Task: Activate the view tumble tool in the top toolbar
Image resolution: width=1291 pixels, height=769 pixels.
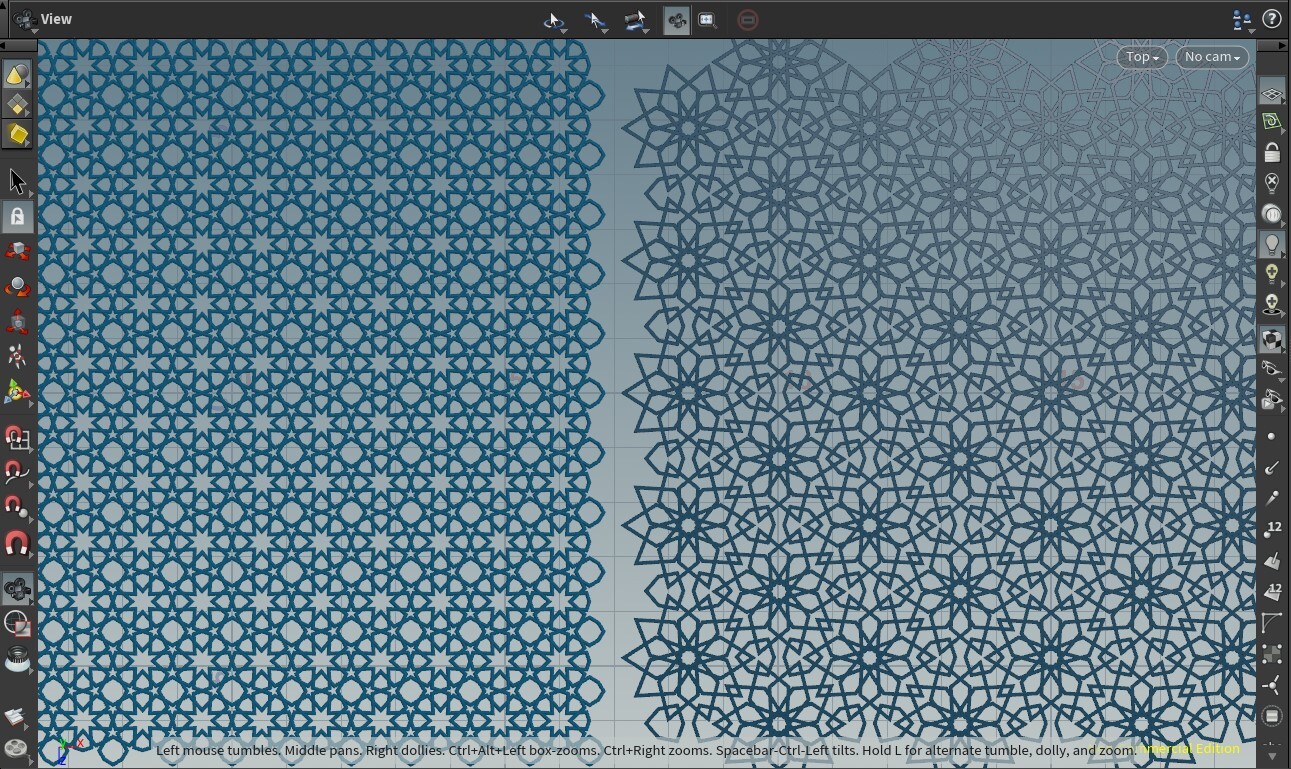Action: [552, 19]
